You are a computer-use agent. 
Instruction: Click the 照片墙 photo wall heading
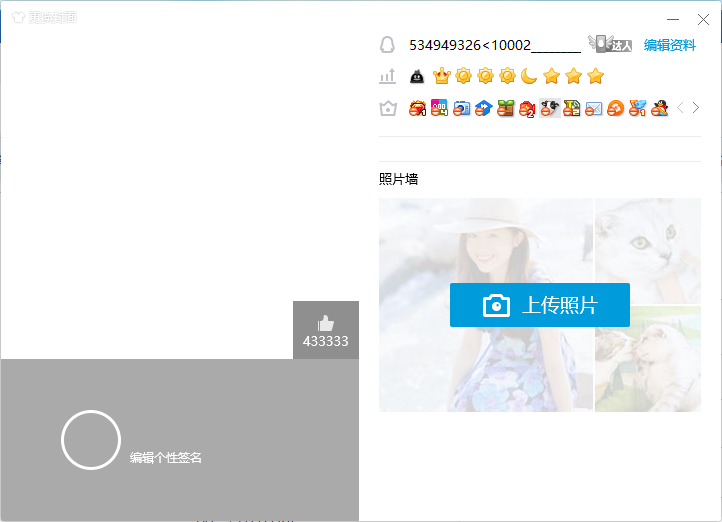point(398,179)
